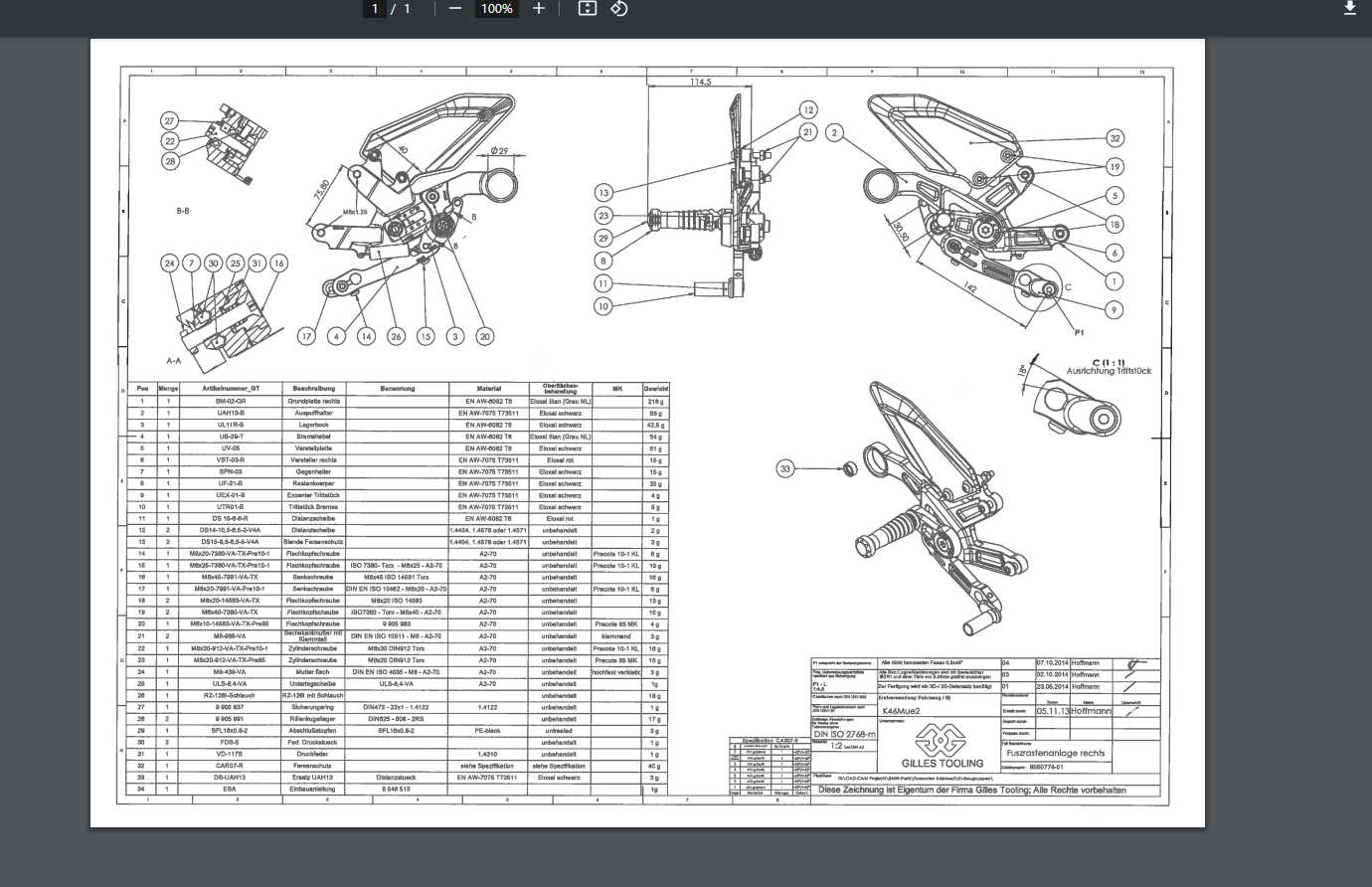
Task: Click the 'Material' column header
Action: pos(488,388)
